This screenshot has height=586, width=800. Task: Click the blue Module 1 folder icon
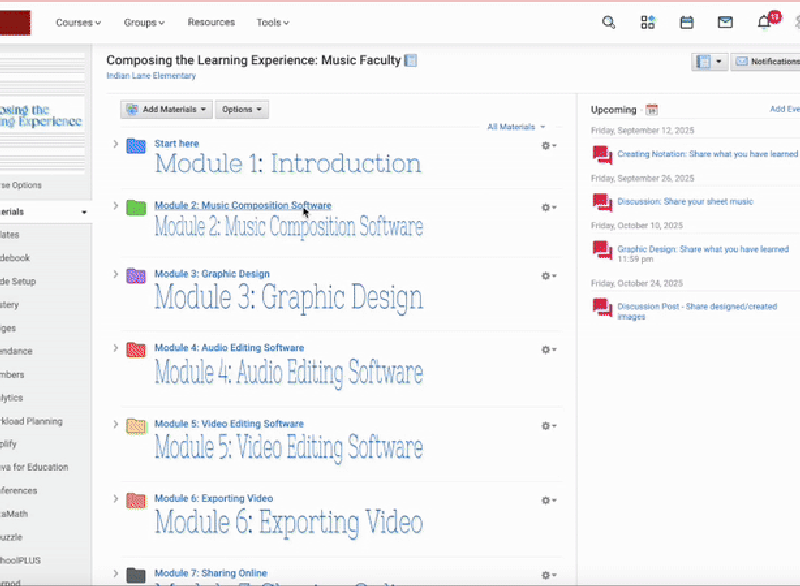tap(137, 146)
